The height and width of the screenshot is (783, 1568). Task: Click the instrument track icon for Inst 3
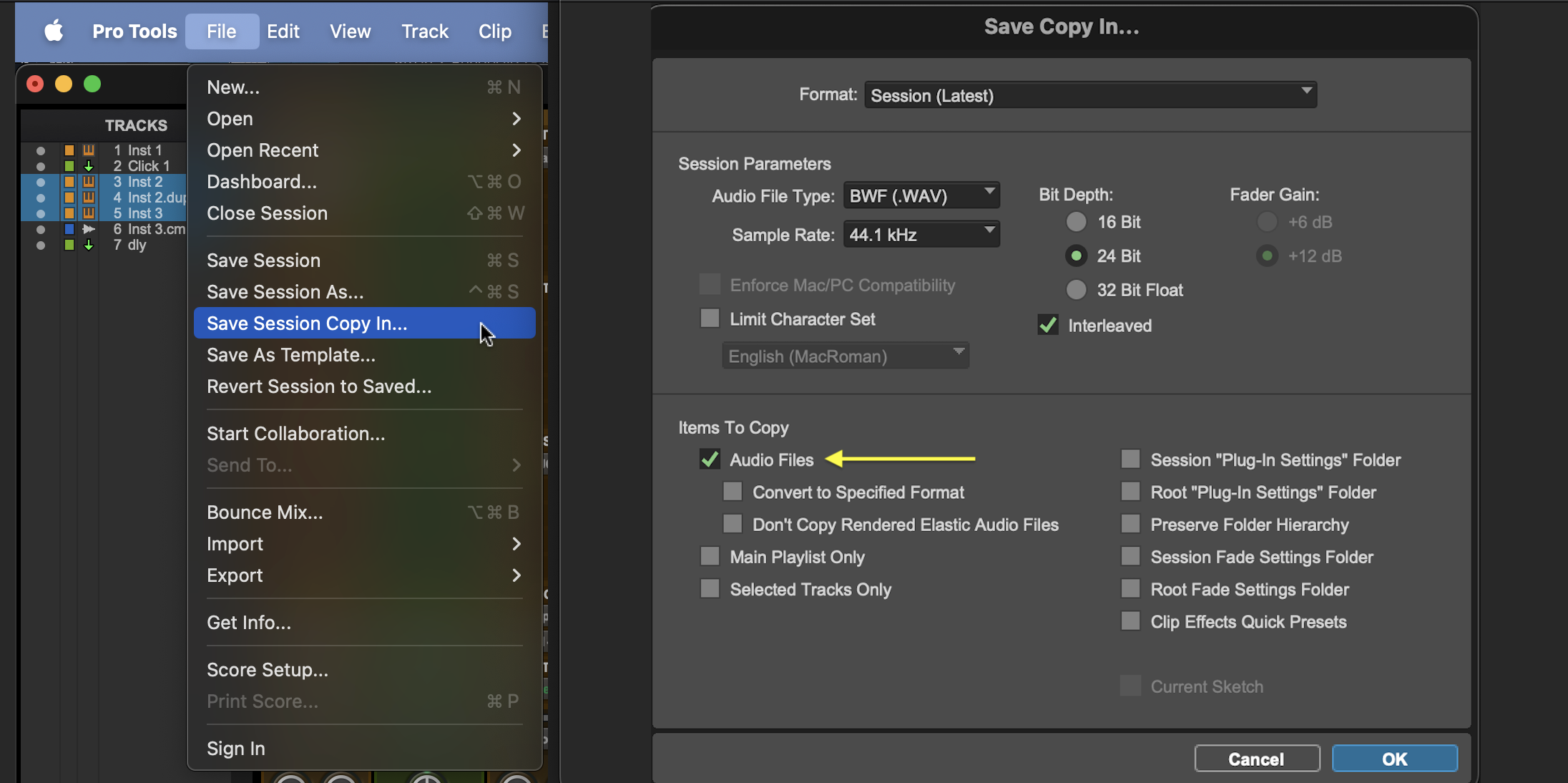coord(89,213)
